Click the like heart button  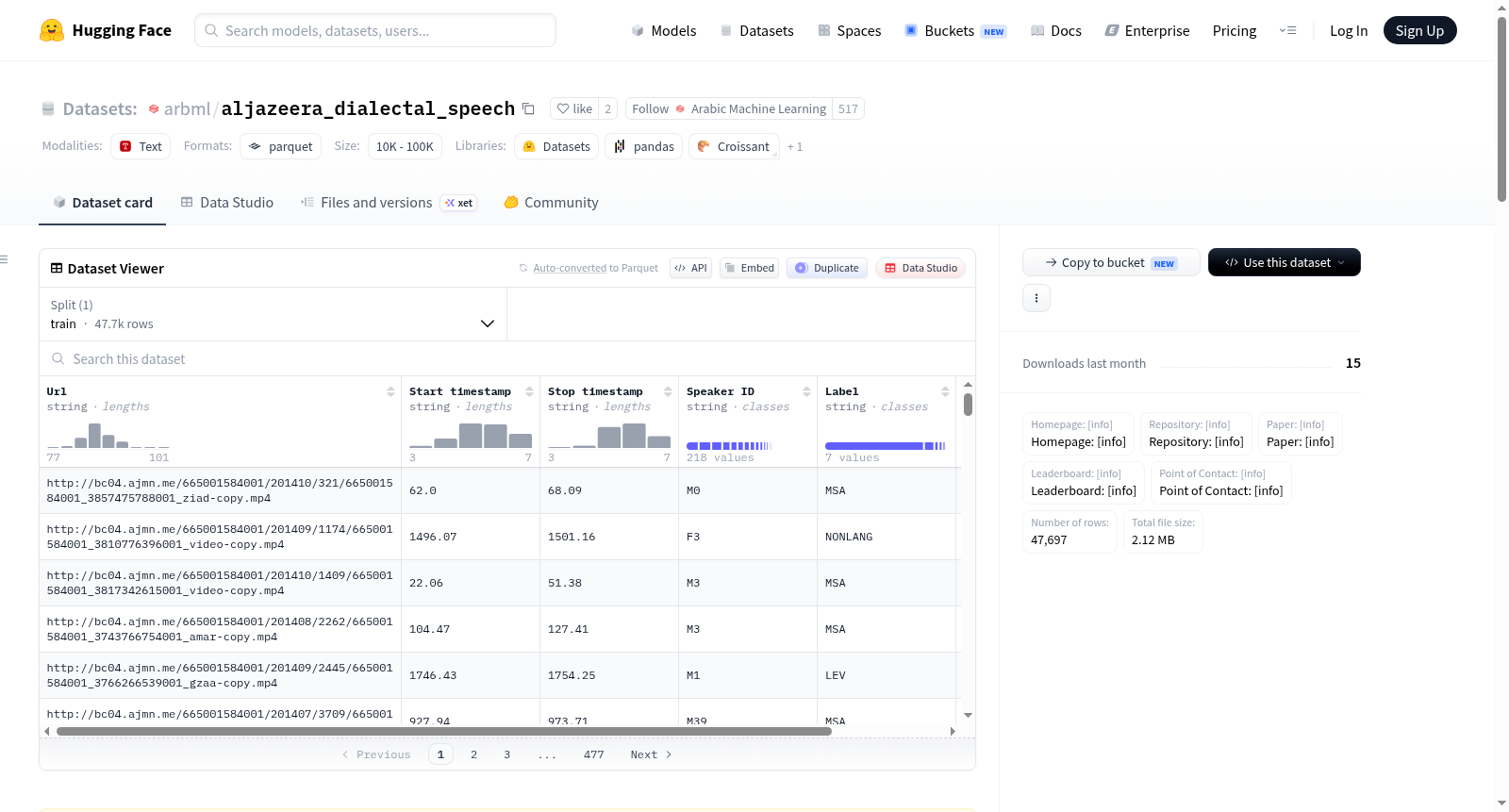[574, 108]
